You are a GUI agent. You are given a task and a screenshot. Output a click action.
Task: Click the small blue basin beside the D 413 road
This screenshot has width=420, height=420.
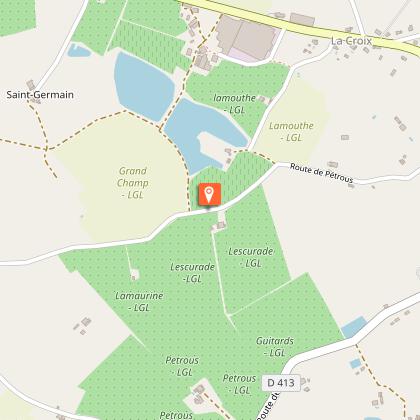click(x=354, y=327)
